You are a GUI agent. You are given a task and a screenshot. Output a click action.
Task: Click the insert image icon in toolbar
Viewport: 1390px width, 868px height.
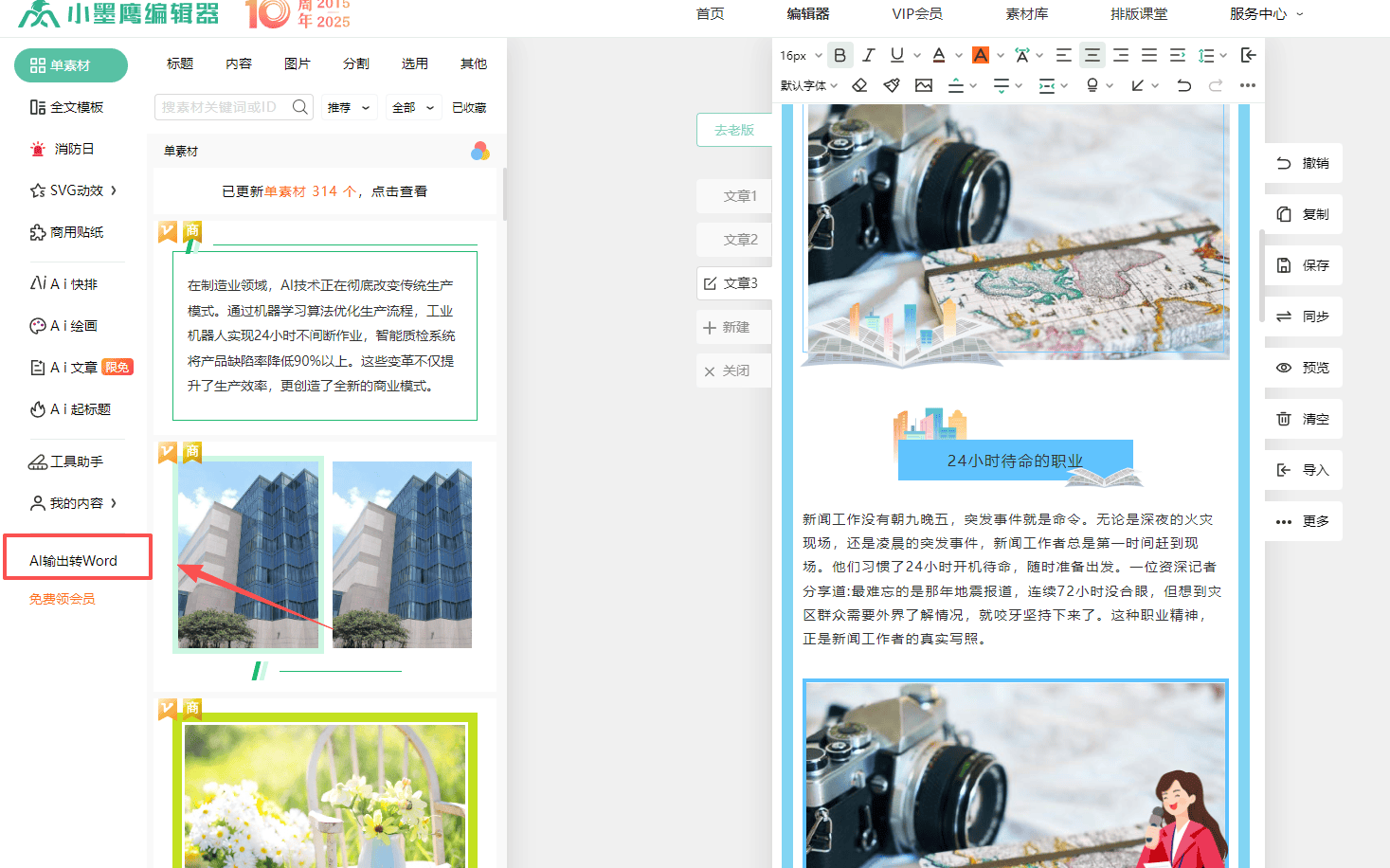coord(924,85)
